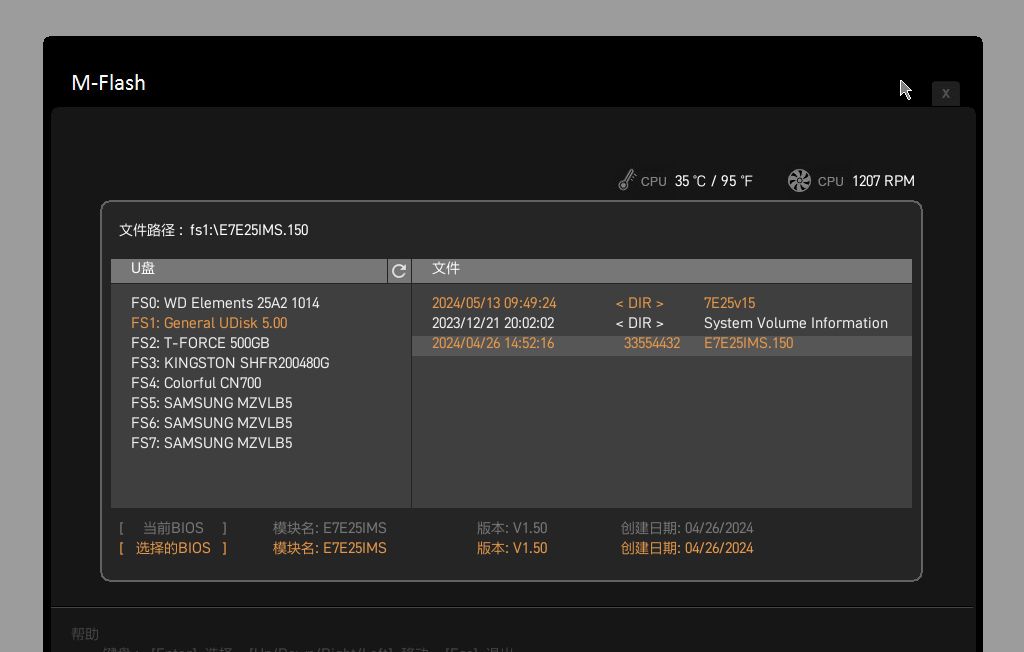Click the file size 33554432

(x=652, y=344)
